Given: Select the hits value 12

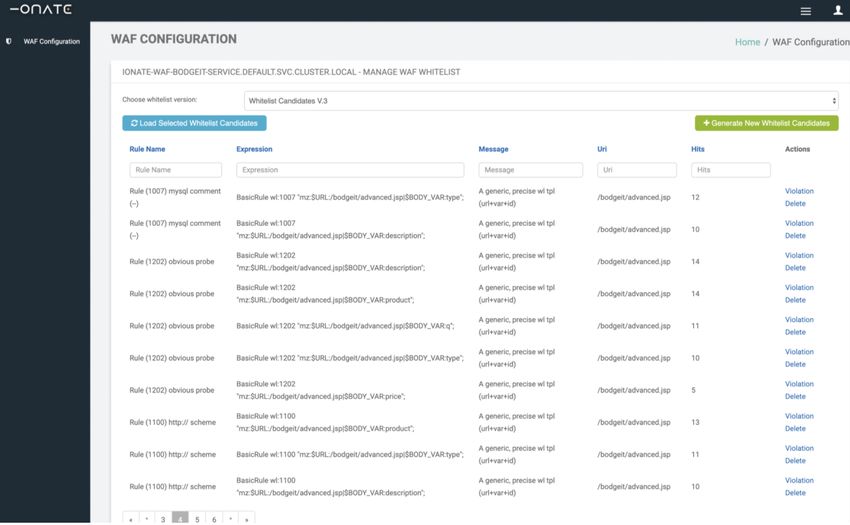Looking at the screenshot, I should [695, 197].
